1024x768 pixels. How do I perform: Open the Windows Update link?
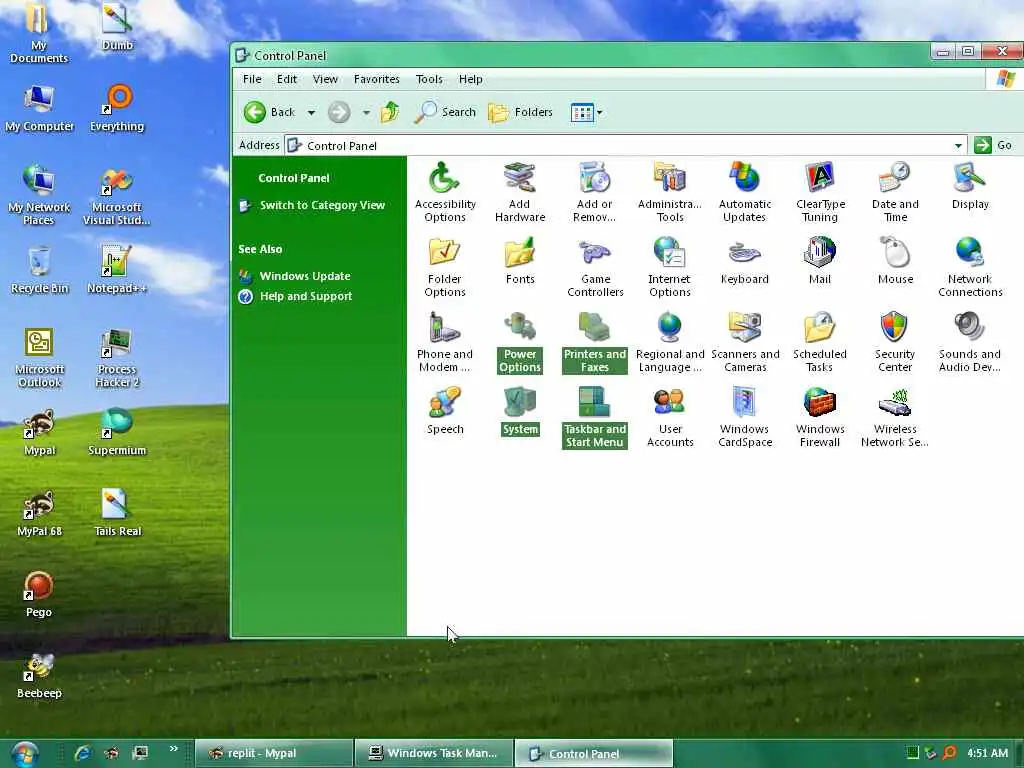[x=305, y=276]
